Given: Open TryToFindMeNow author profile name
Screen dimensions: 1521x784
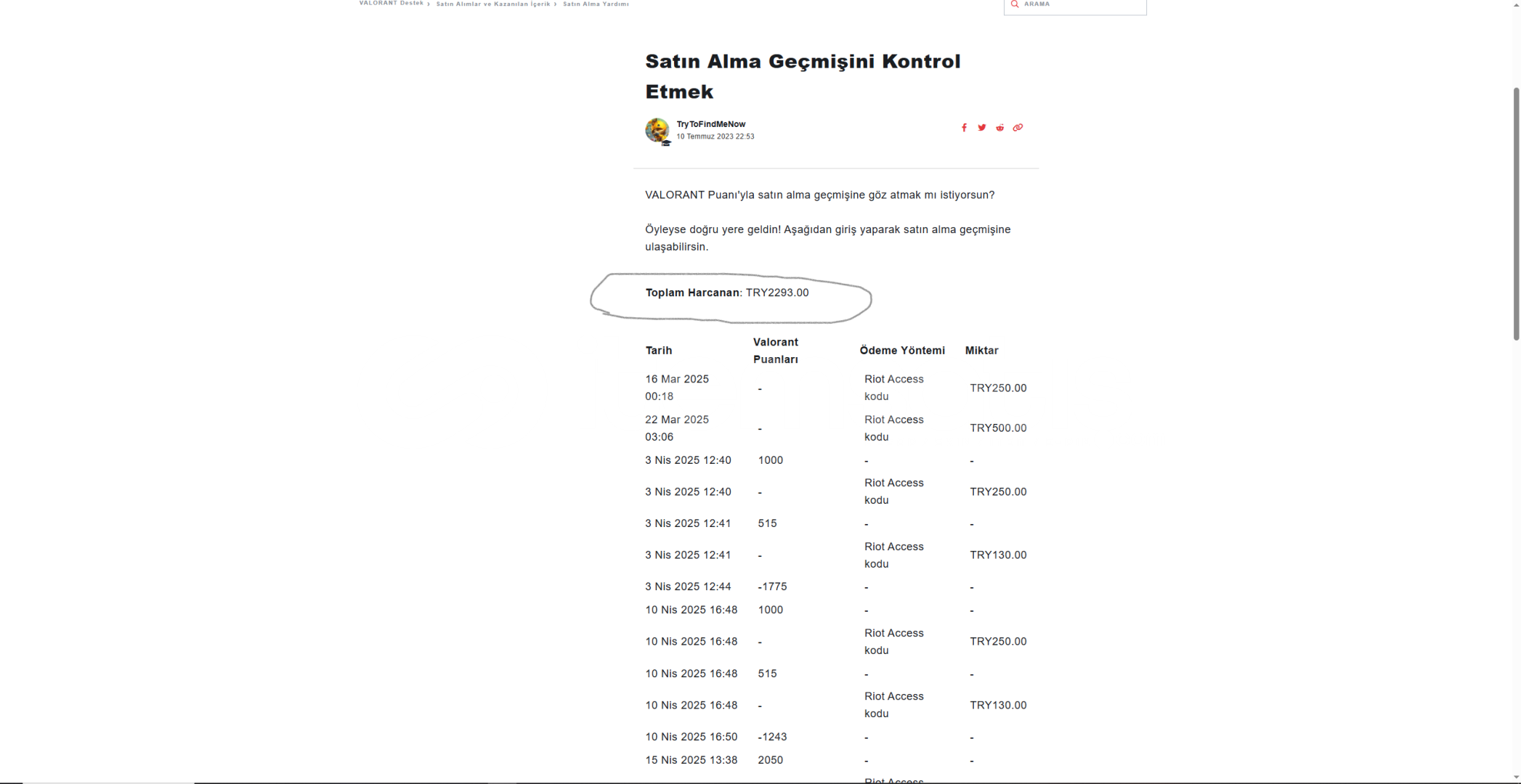Looking at the screenshot, I should [x=711, y=124].
